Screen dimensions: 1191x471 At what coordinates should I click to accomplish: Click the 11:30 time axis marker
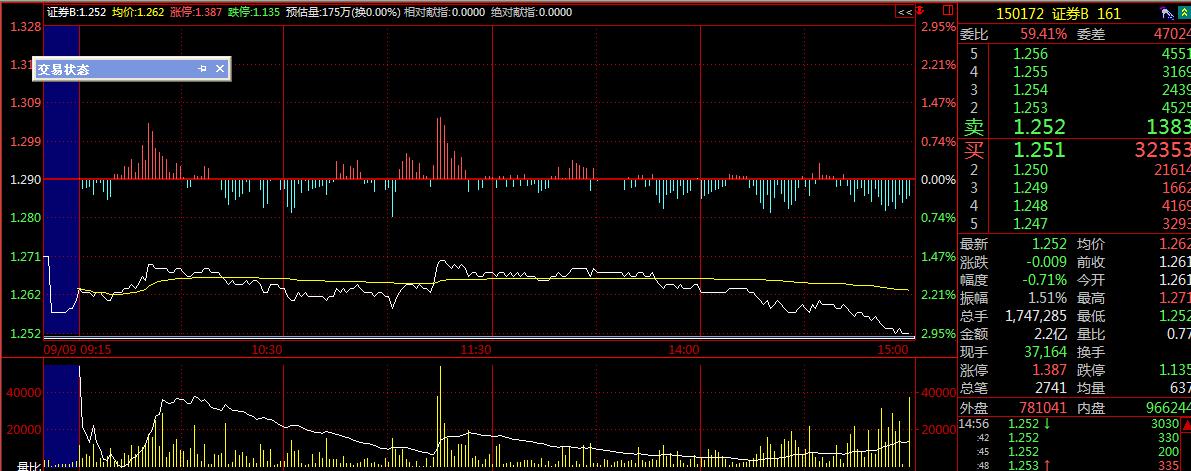476,350
